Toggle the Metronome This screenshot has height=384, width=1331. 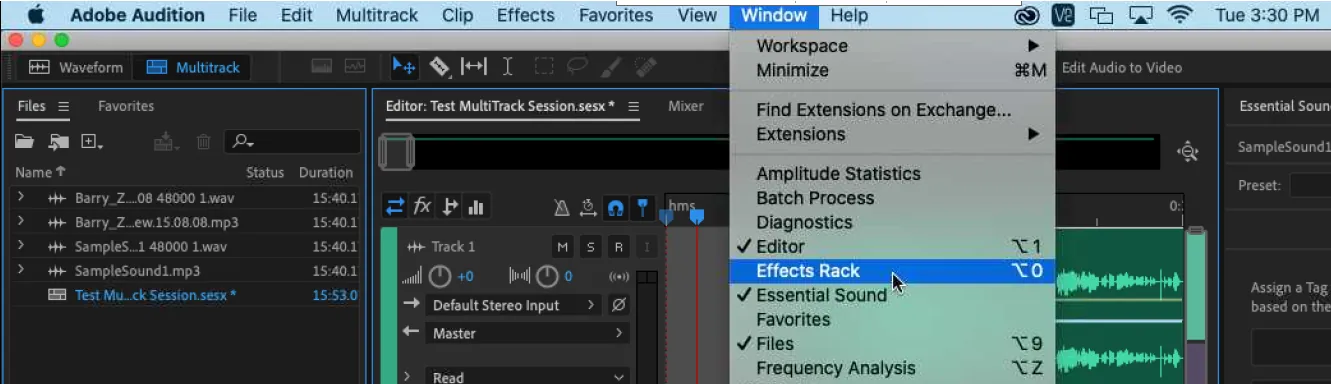point(562,208)
